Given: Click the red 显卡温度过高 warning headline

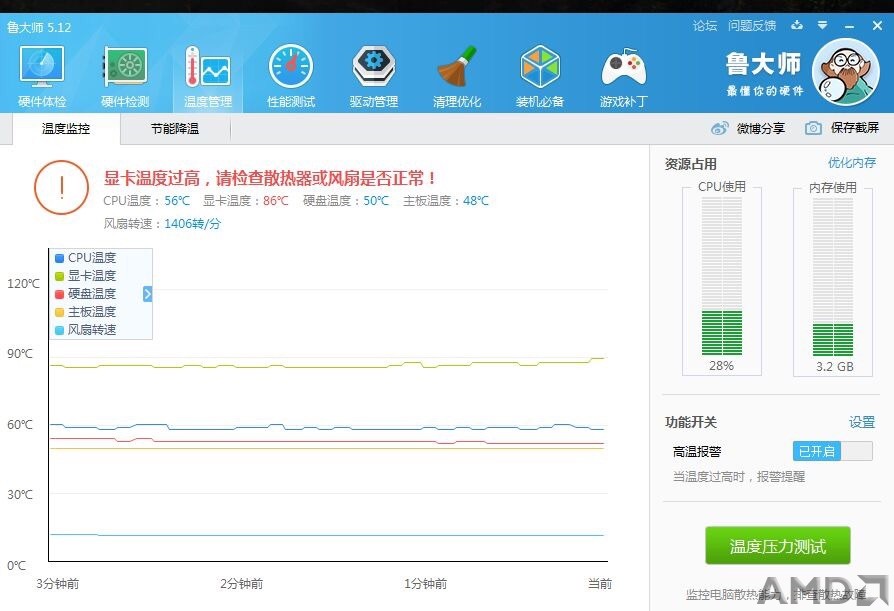Looking at the screenshot, I should pos(270,178).
